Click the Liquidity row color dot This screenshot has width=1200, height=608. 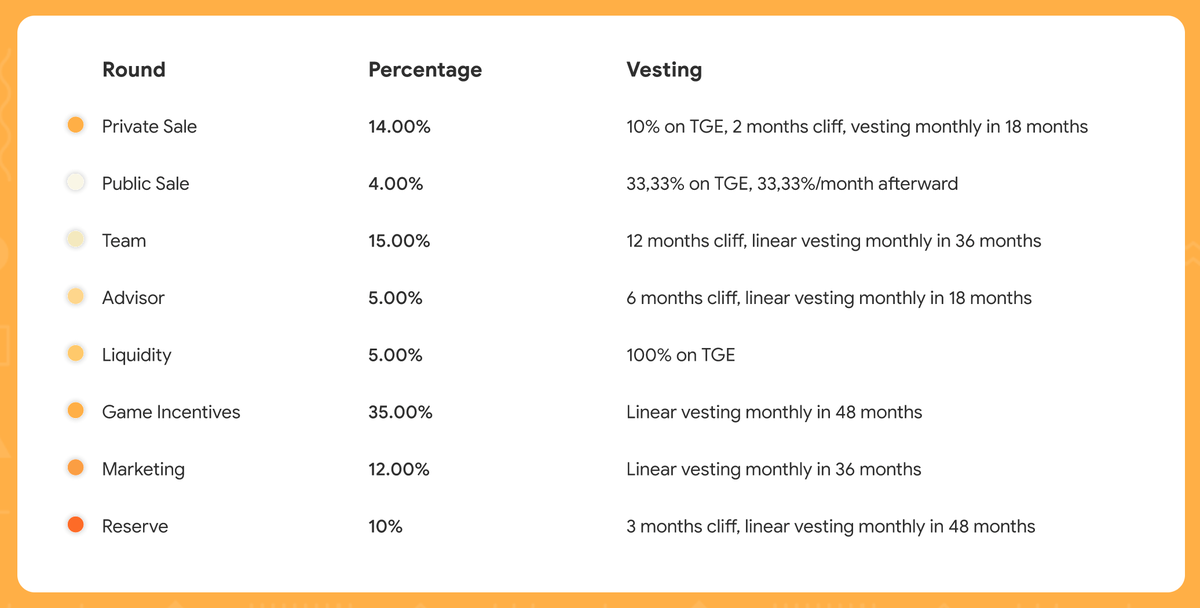coord(75,354)
